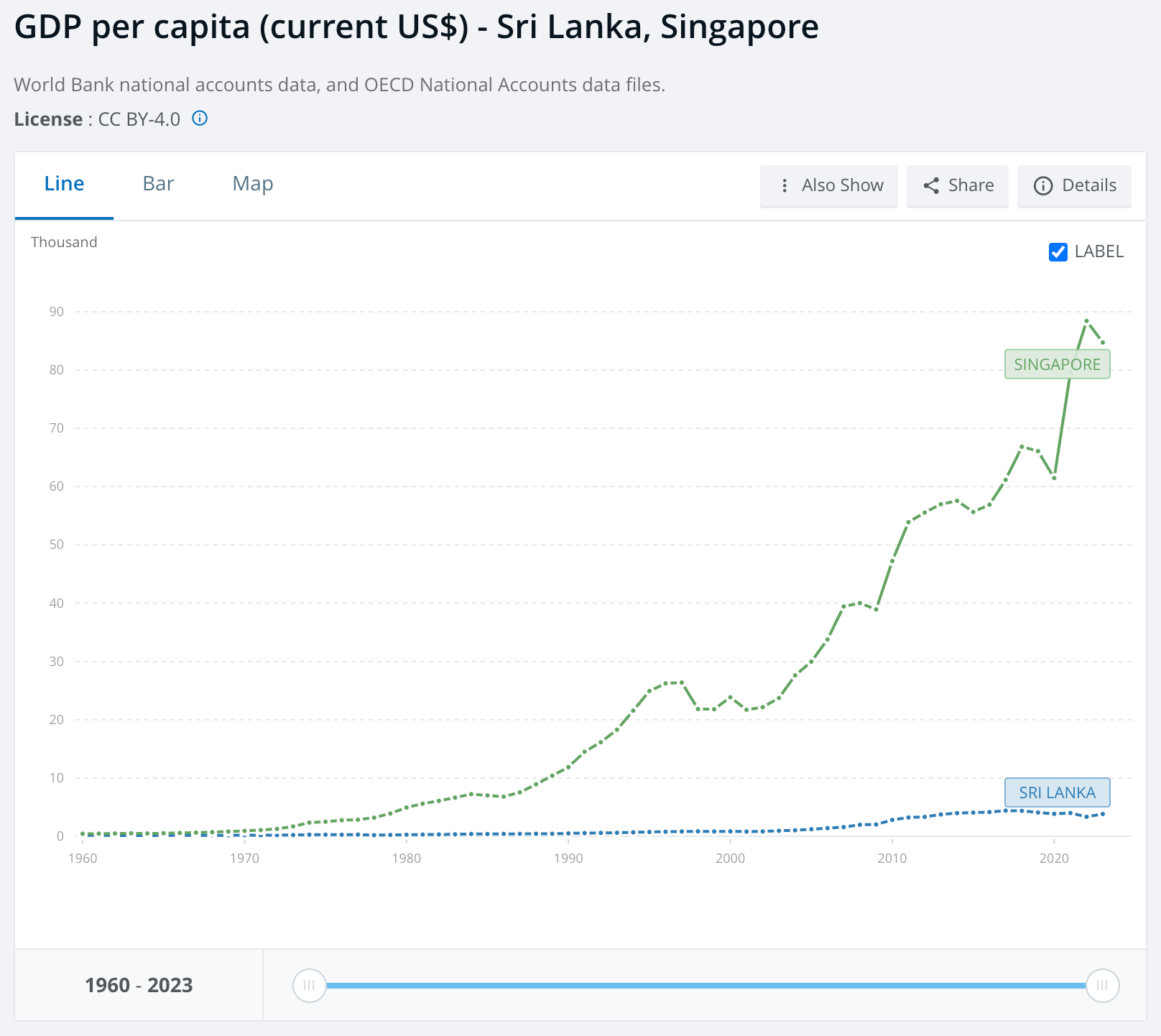Image resolution: width=1161 pixels, height=1036 pixels.
Task: Uncheck the LABEL checkbox
Action: click(x=1058, y=252)
